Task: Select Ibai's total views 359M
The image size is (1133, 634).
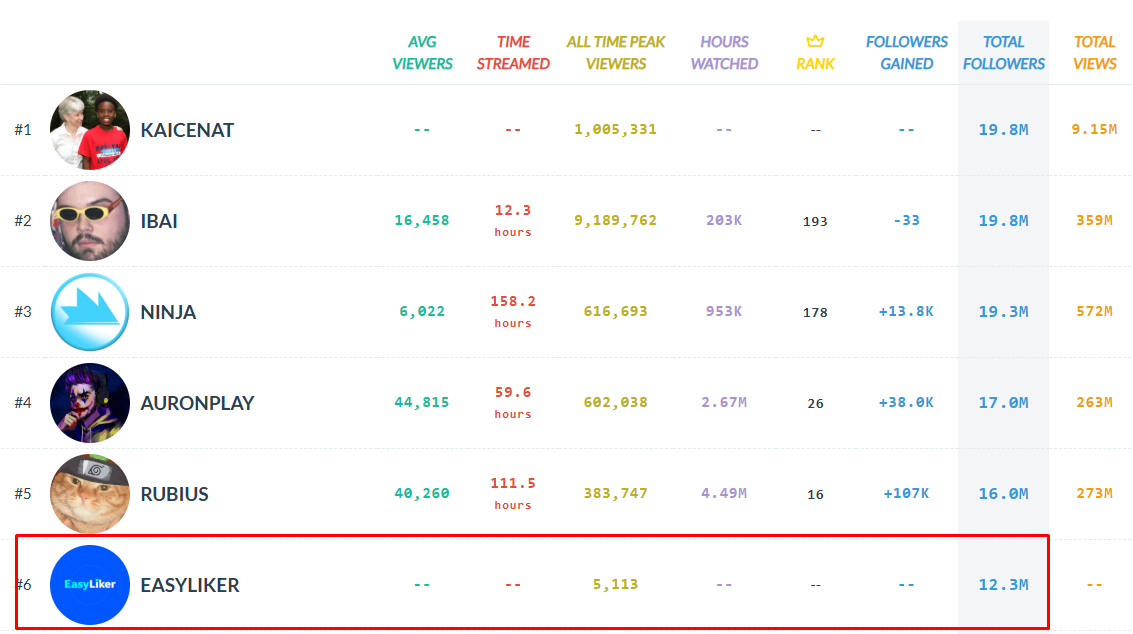Action: [x=1095, y=220]
